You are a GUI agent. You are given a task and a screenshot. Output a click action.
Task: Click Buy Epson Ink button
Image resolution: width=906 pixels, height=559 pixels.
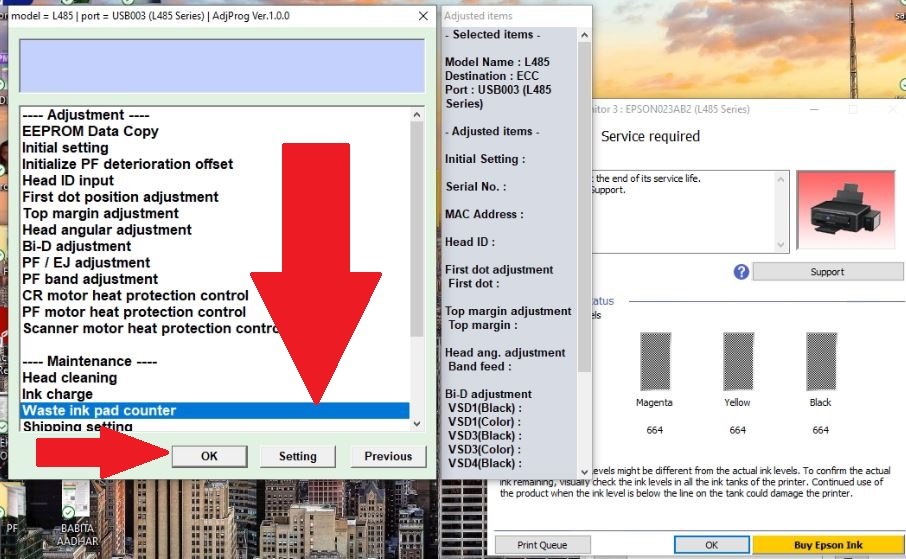pyautogui.click(x=828, y=545)
